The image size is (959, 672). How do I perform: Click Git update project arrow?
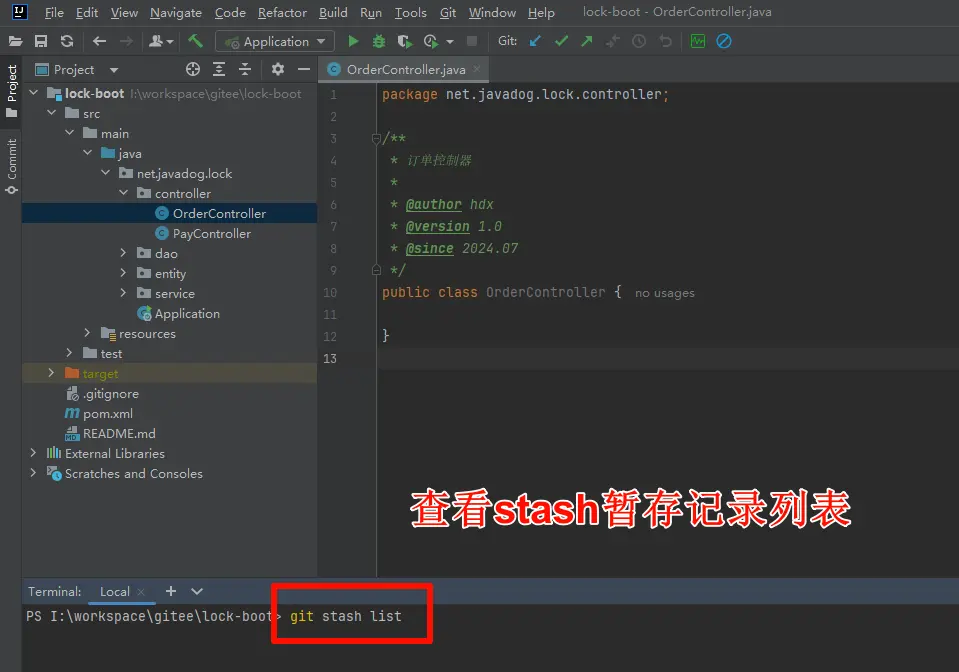click(x=535, y=41)
